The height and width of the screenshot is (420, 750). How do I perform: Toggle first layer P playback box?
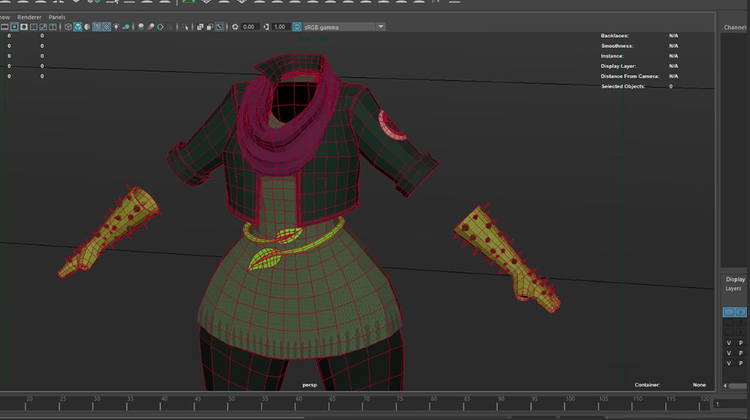tap(740, 343)
